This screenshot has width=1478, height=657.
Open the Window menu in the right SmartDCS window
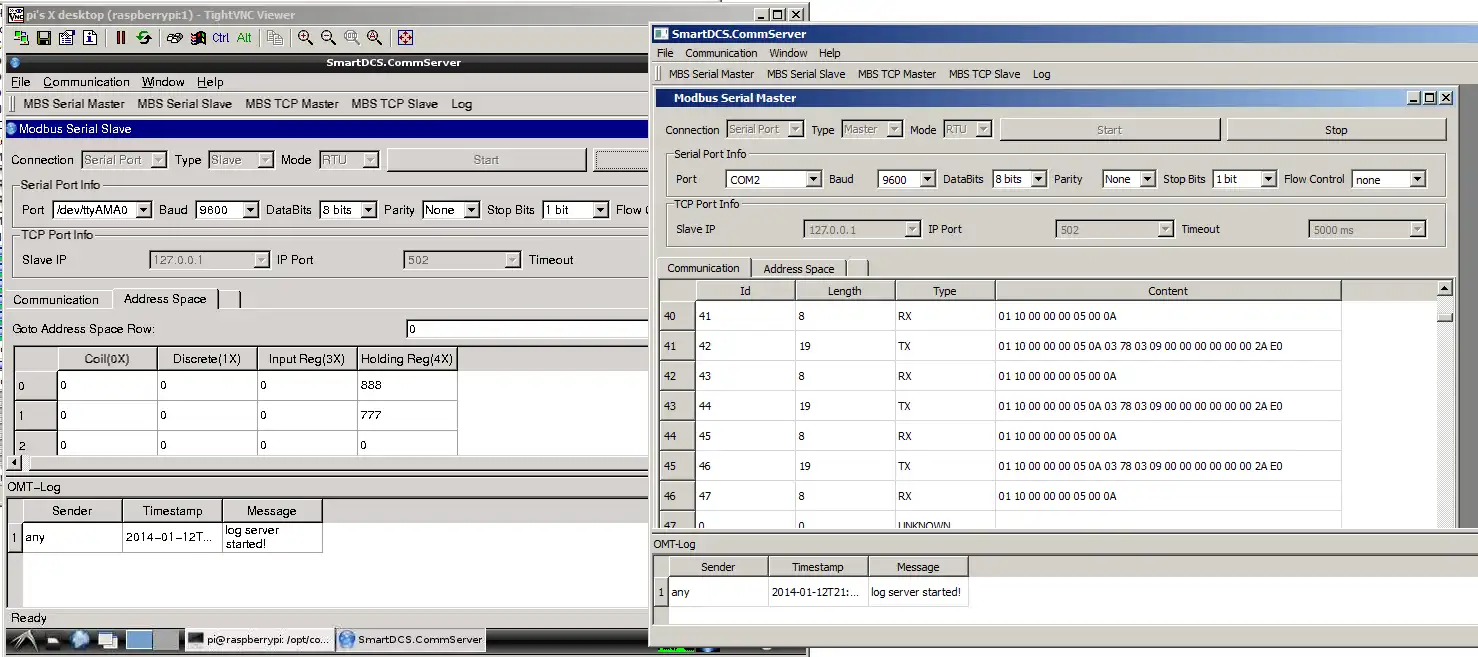pos(788,53)
